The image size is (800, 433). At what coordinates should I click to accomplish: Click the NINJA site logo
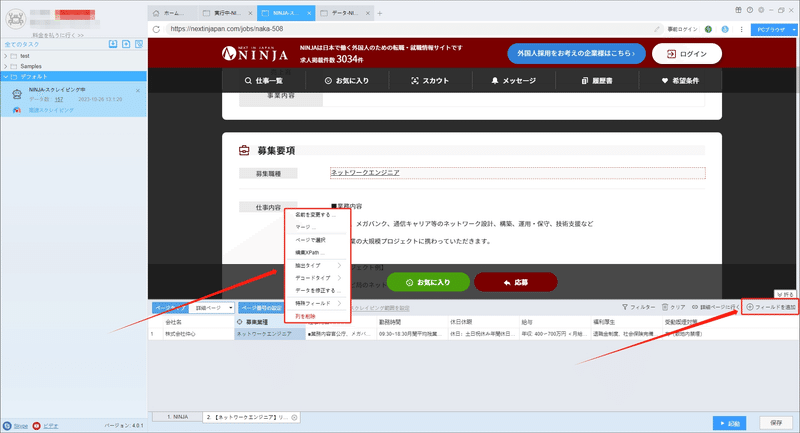pos(255,53)
